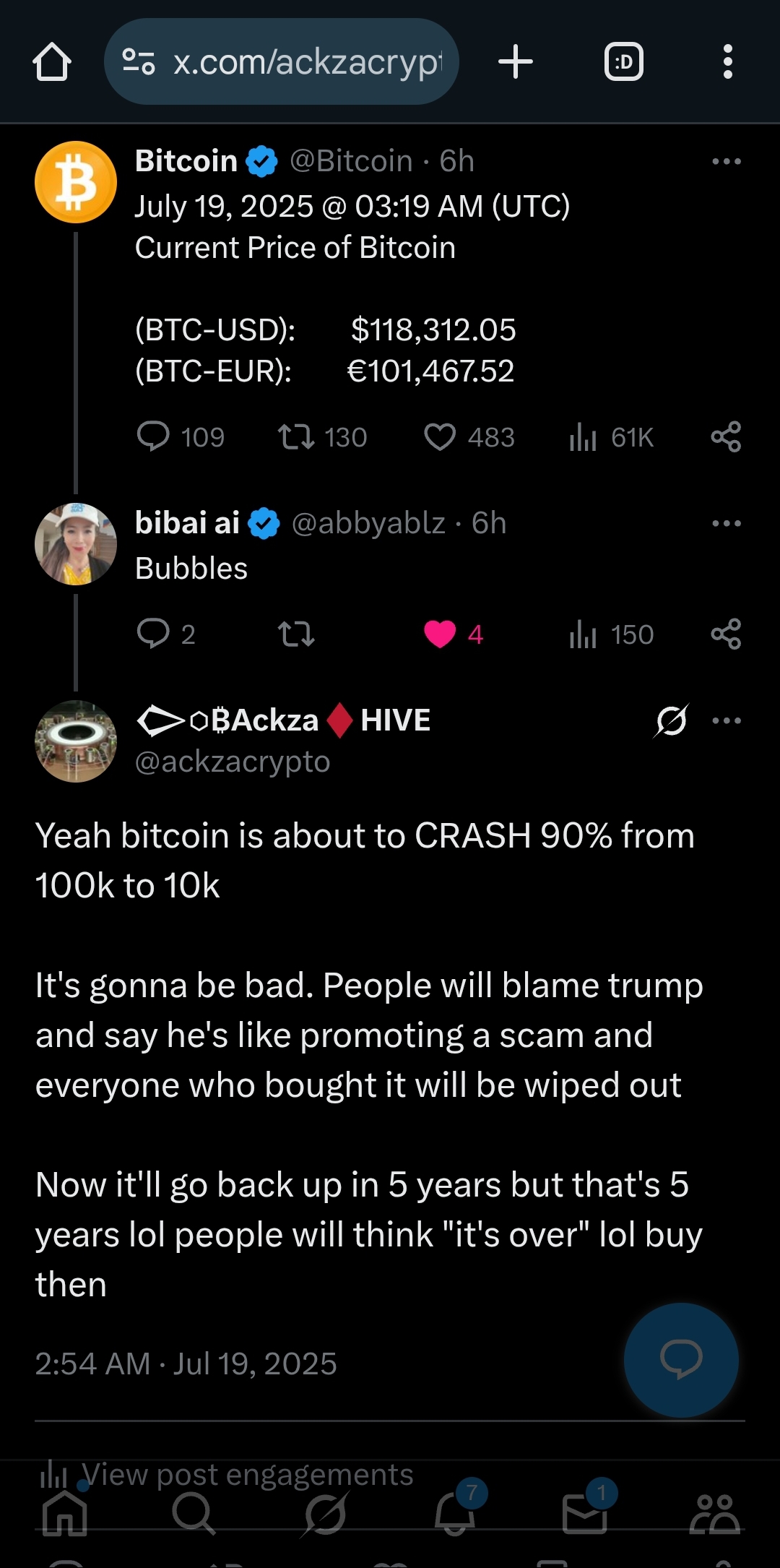Open browser three-dot overflow menu
The width and height of the screenshot is (780, 1568).
click(727, 62)
